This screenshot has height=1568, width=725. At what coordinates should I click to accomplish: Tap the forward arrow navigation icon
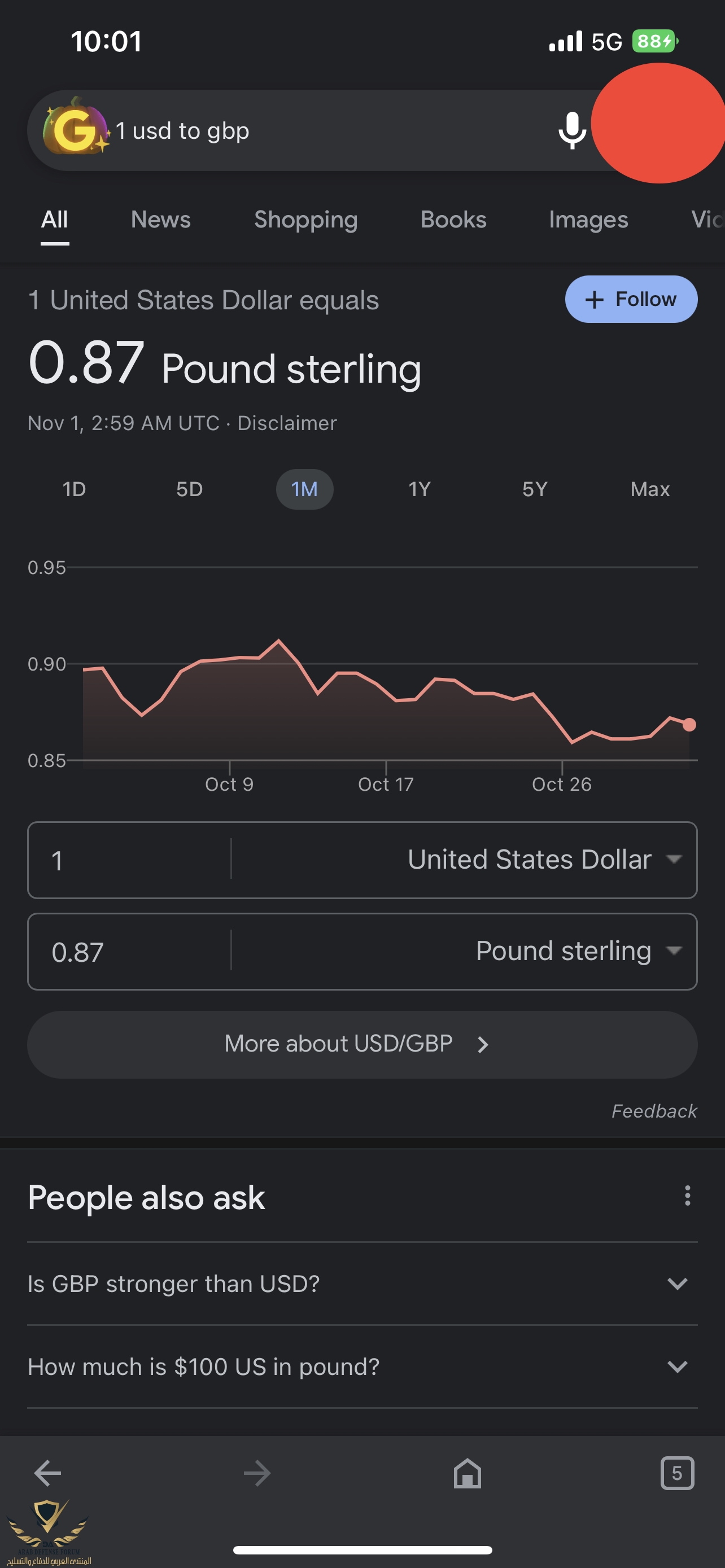tap(257, 1473)
